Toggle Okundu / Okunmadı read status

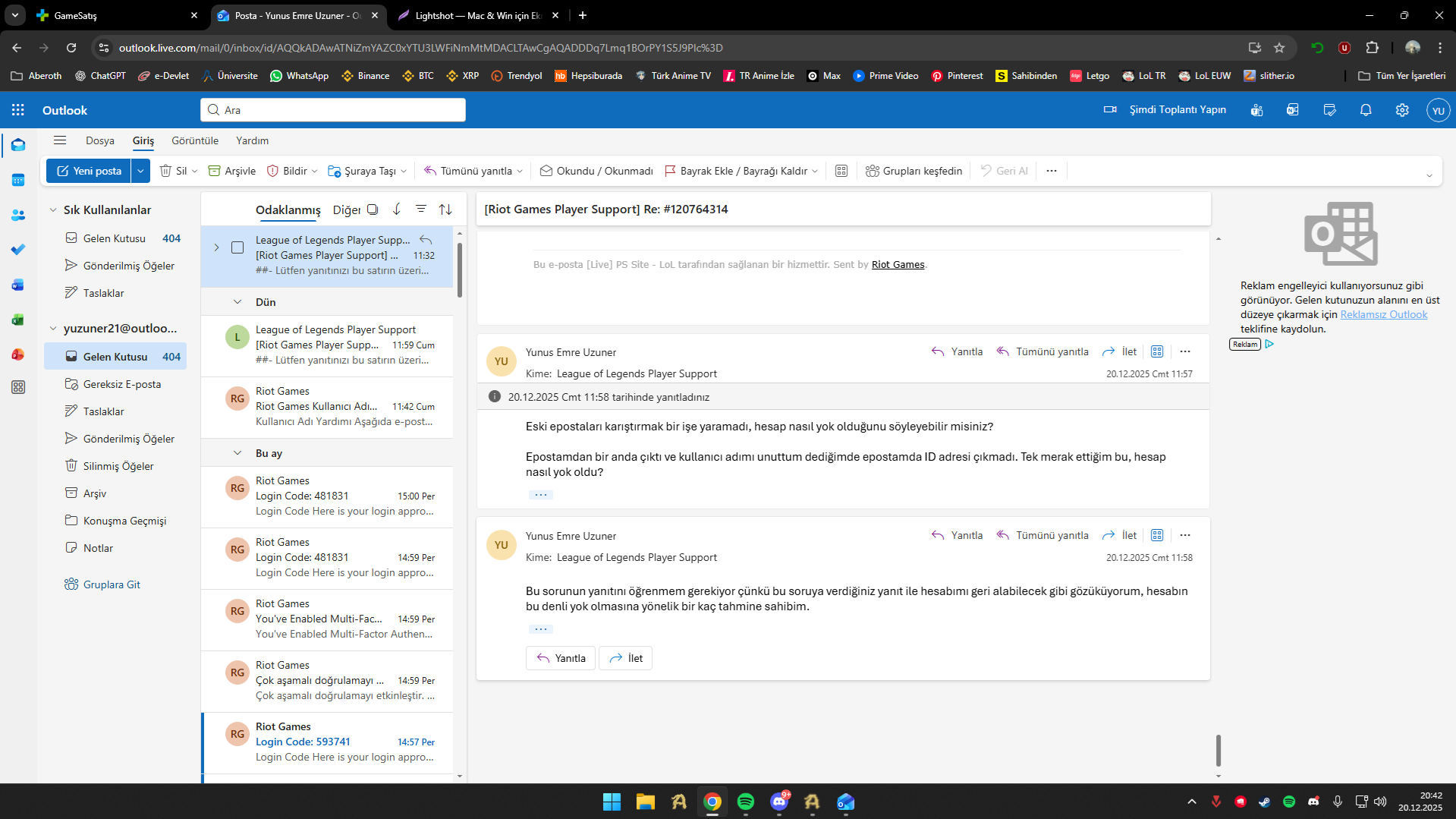[x=596, y=171]
